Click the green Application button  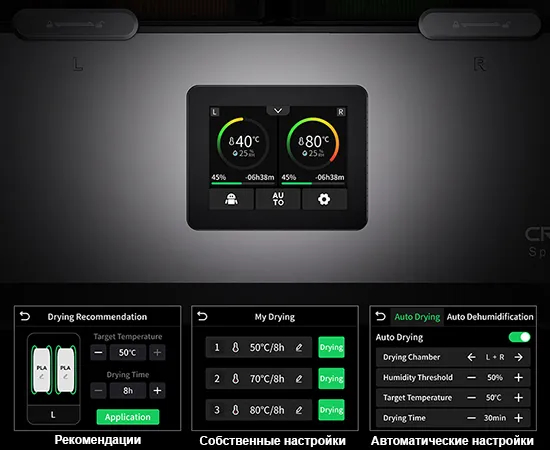128,417
